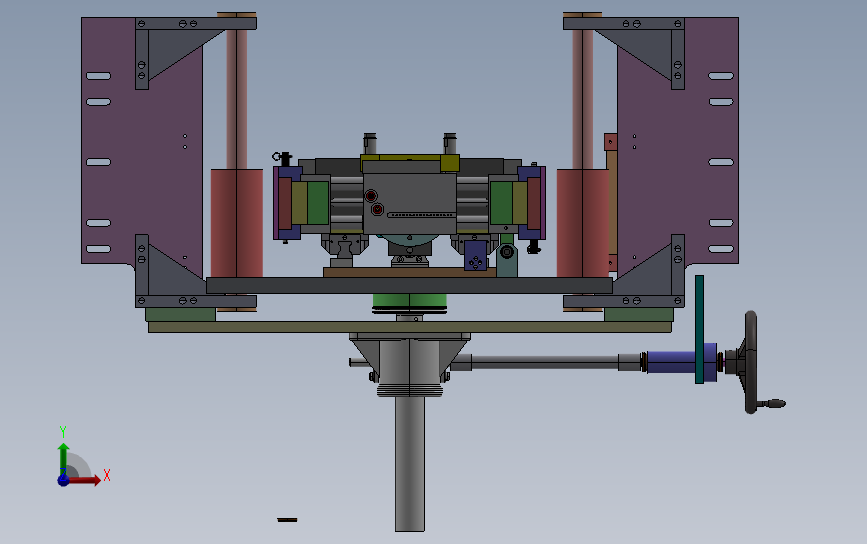Select the yellow bar on top of housing
This screenshot has width=867, height=544.
click(410, 163)
